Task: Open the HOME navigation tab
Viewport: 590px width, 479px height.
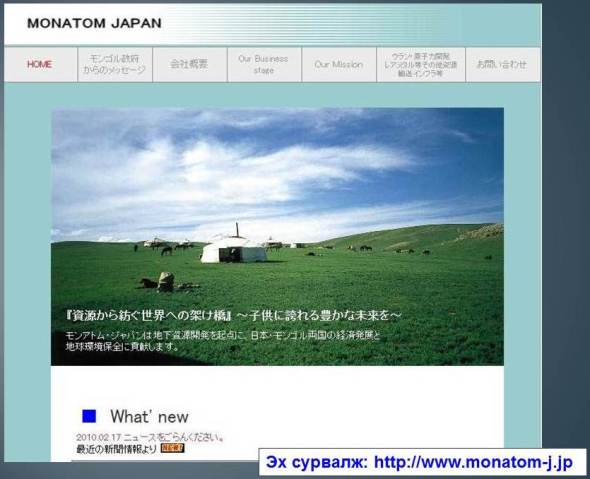Action: [x=40, y=64]
